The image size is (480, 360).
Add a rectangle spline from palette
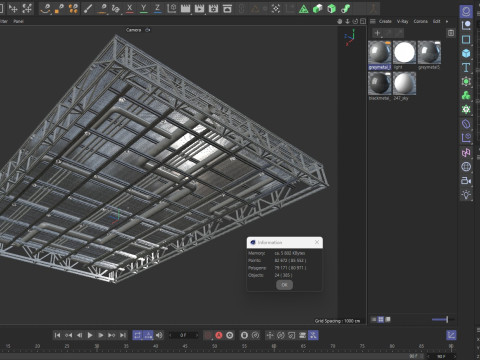[x=466, y=39]
